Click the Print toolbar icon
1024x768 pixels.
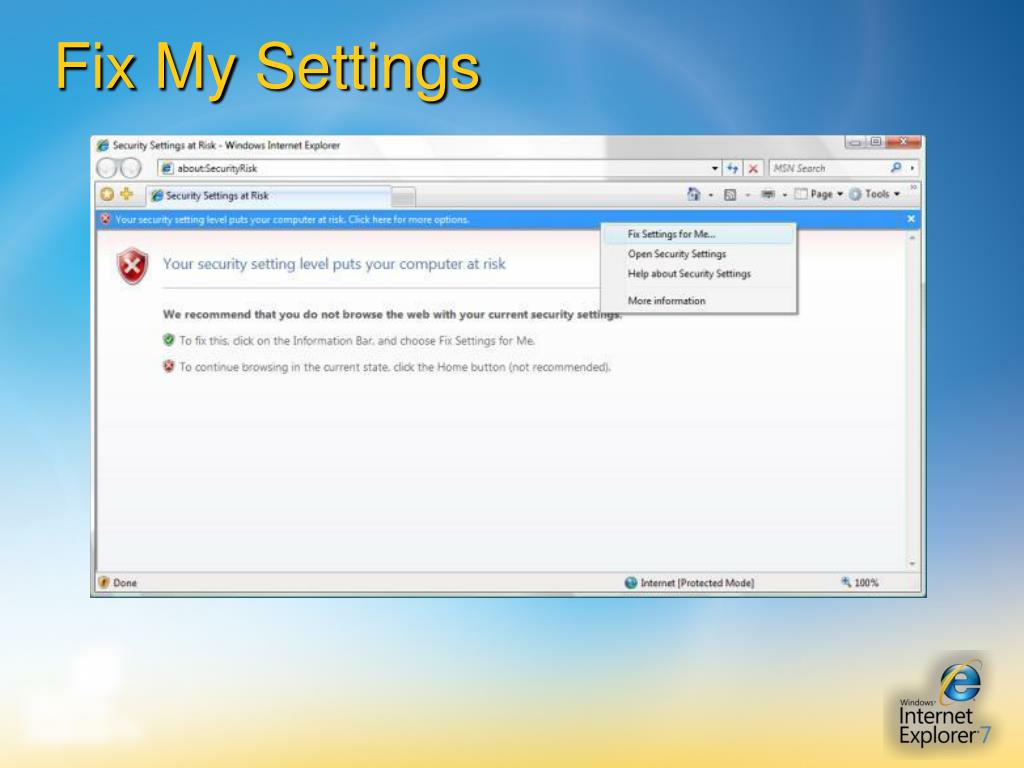768,194
